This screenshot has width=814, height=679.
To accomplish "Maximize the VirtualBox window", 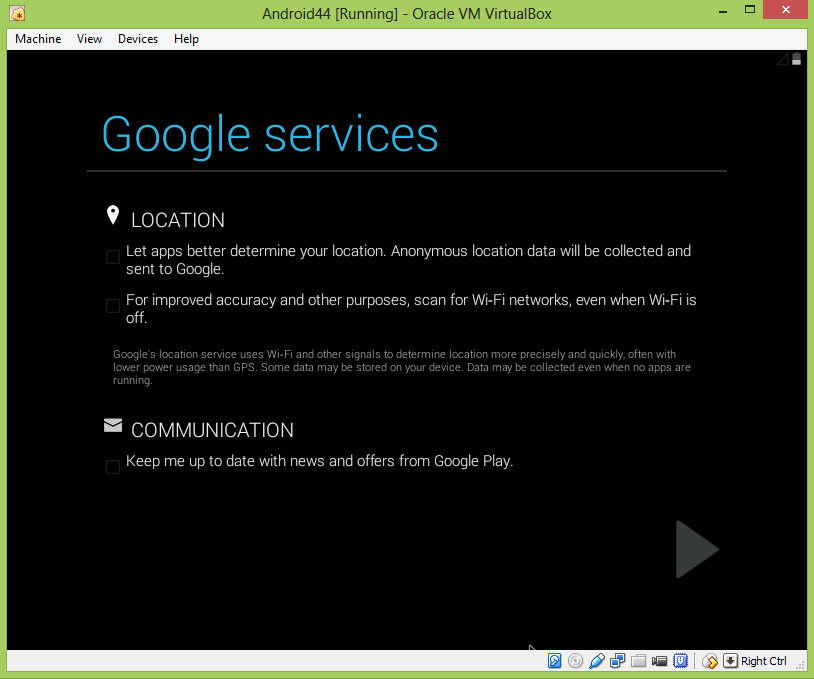I will point(750,9).
